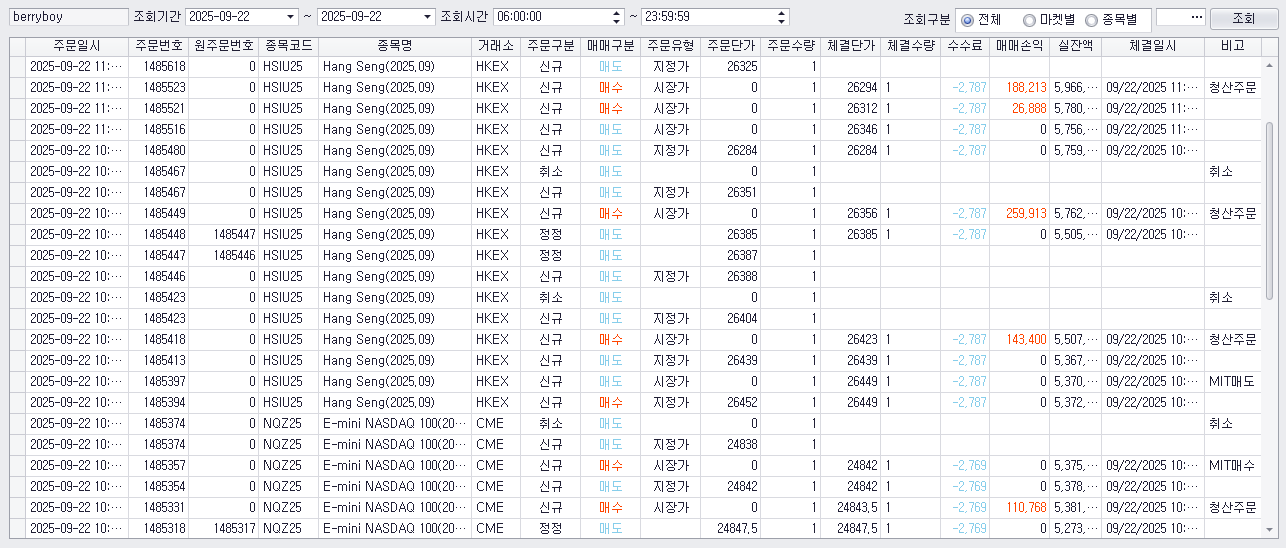The image size is (1286, 548).
Task: Decrease the start time 06:00:00 with down arrow
Action: point(616,21)
